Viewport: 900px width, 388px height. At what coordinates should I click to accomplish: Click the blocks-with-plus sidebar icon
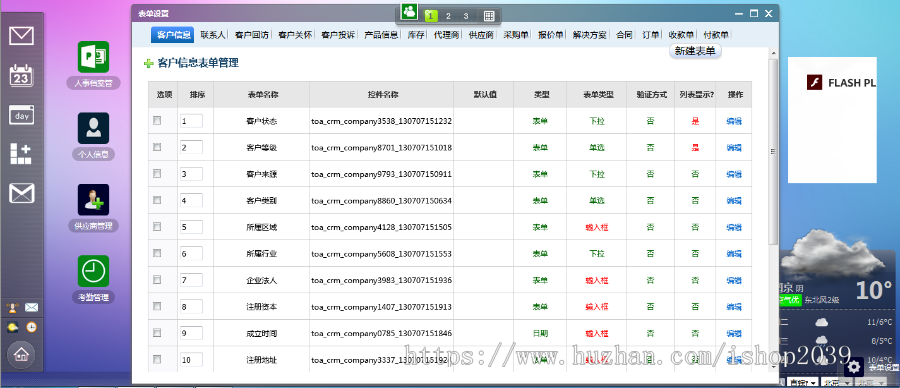21,154
